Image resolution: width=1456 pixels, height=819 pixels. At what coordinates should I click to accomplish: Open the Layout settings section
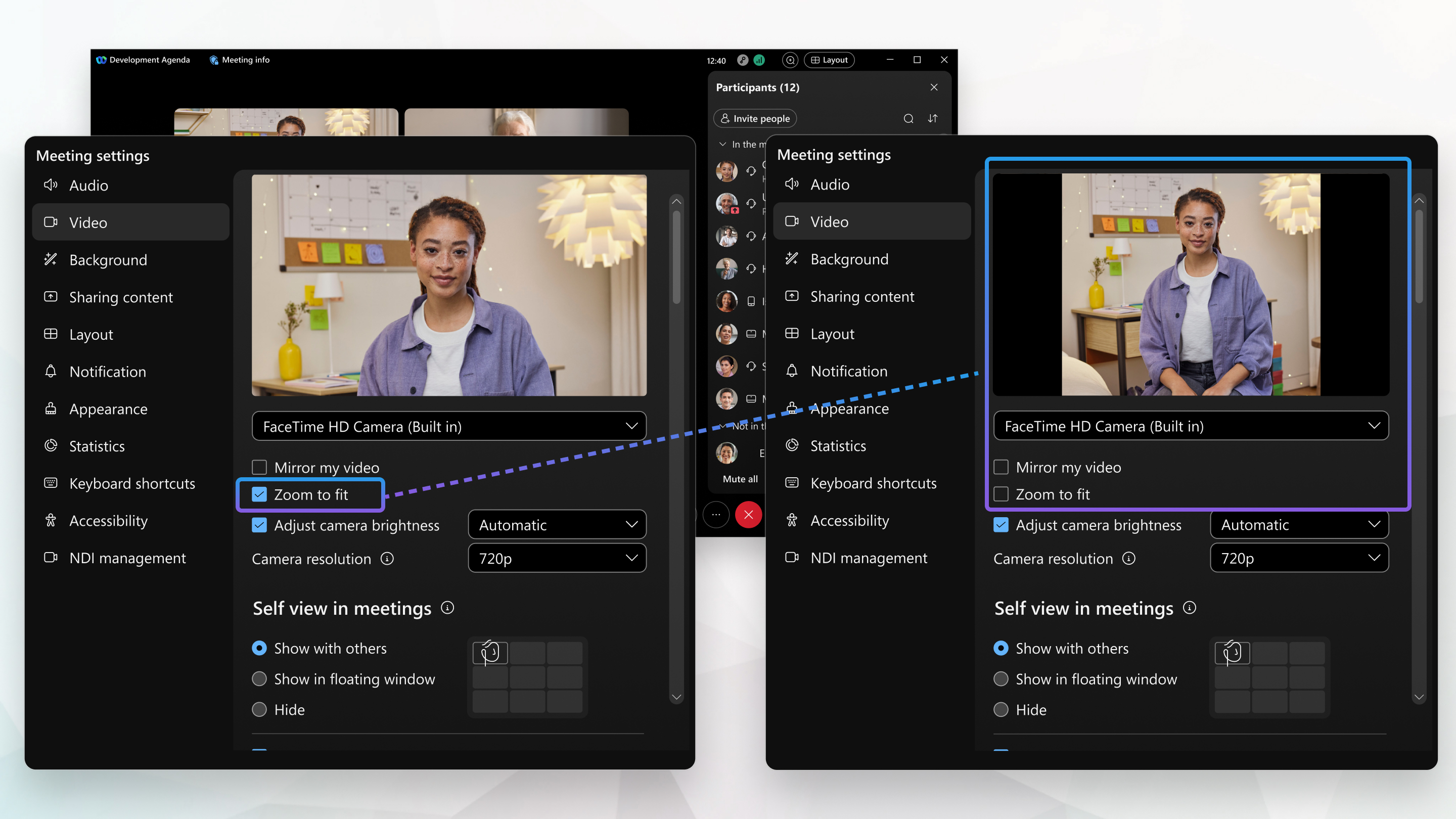coord(91,334)
